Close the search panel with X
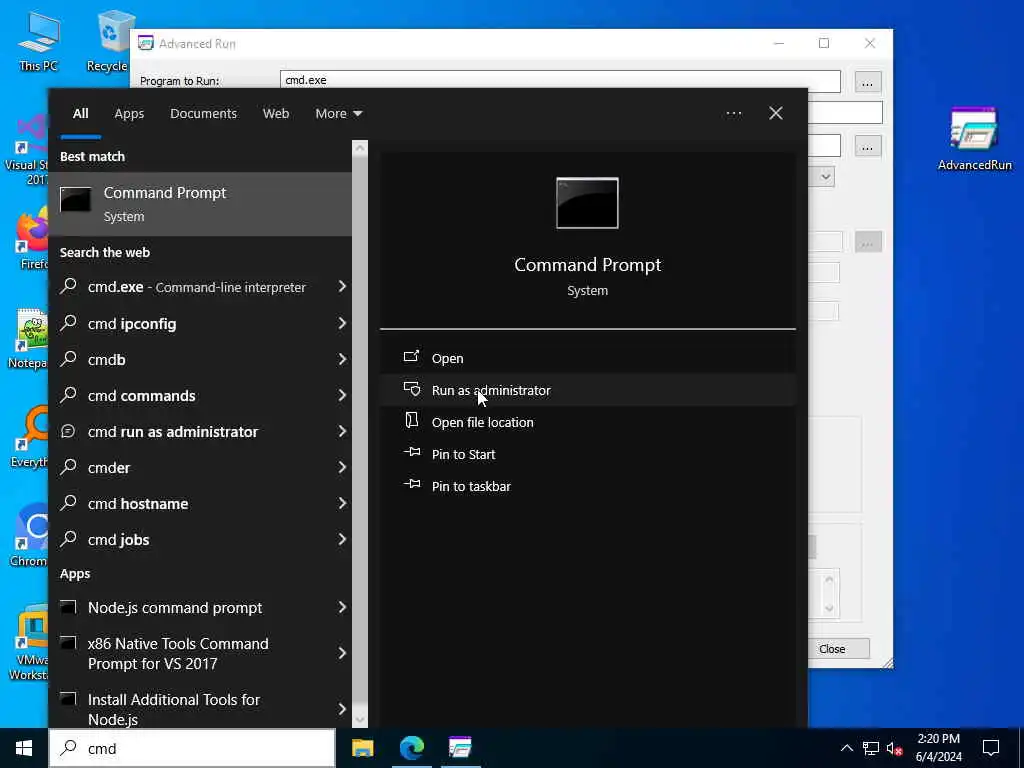This screenshot has width=1024, height=768. click(775, 114)
